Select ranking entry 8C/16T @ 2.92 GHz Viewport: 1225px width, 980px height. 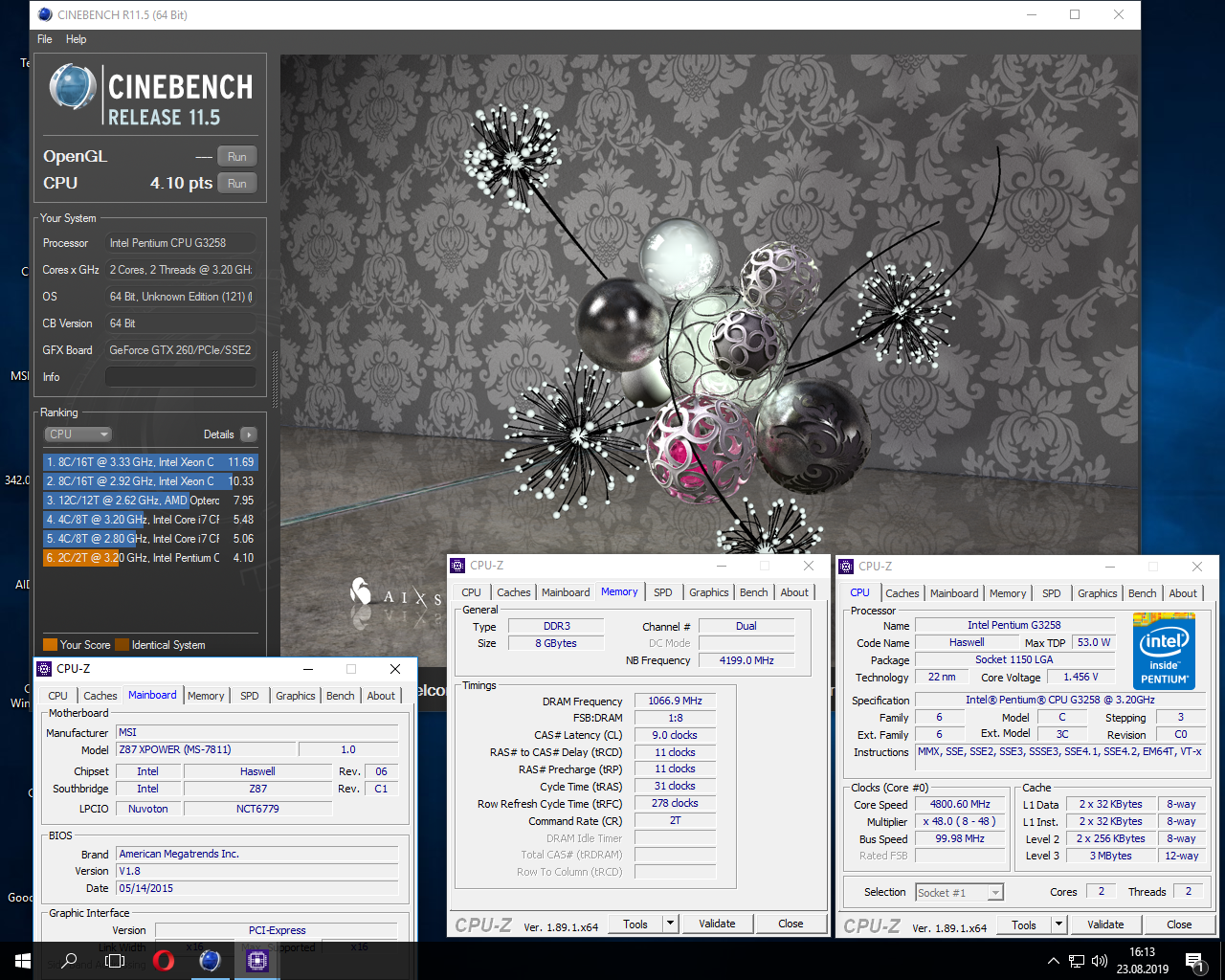150,481
